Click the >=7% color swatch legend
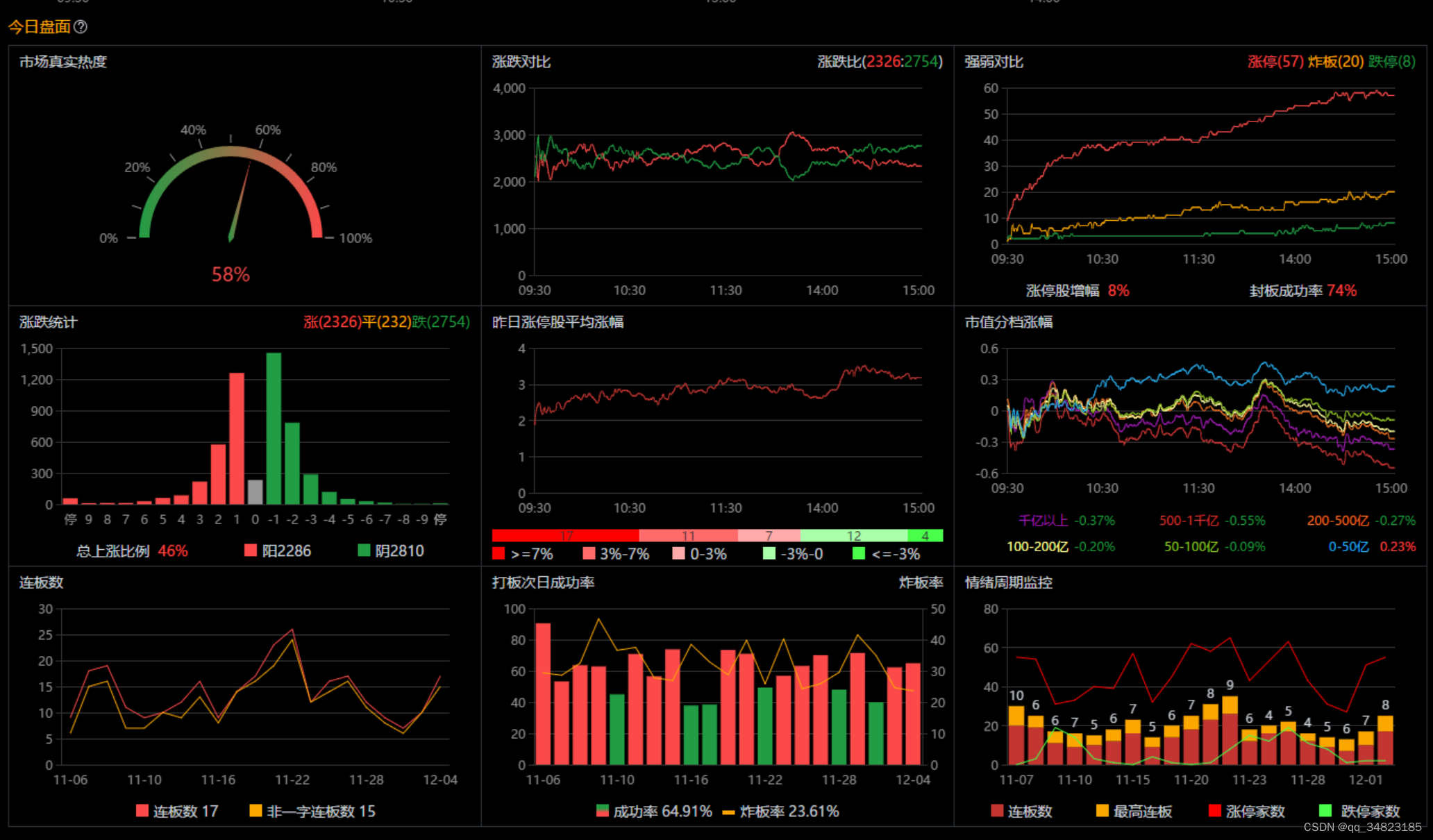This screenshot has height=840, width=1433. tap(498, 553)
